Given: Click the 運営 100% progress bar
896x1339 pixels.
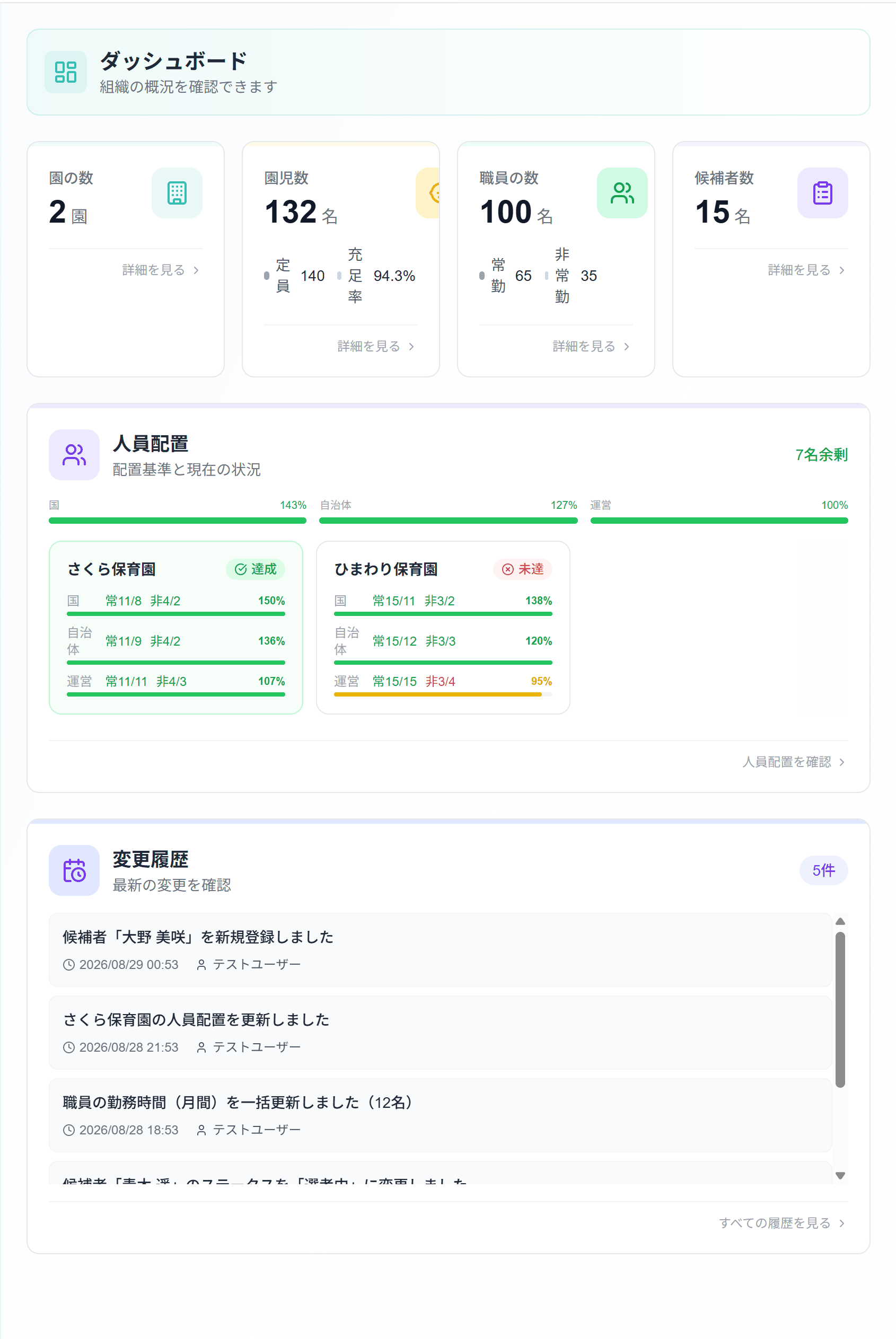Looking at the screenshot, I should coord(719,521).
